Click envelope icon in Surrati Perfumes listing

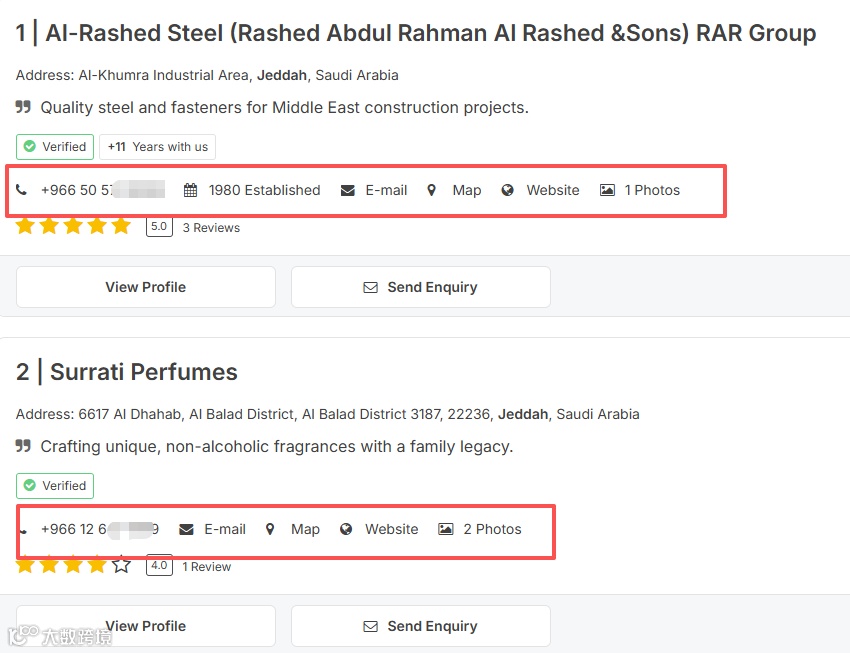[186, 529]
